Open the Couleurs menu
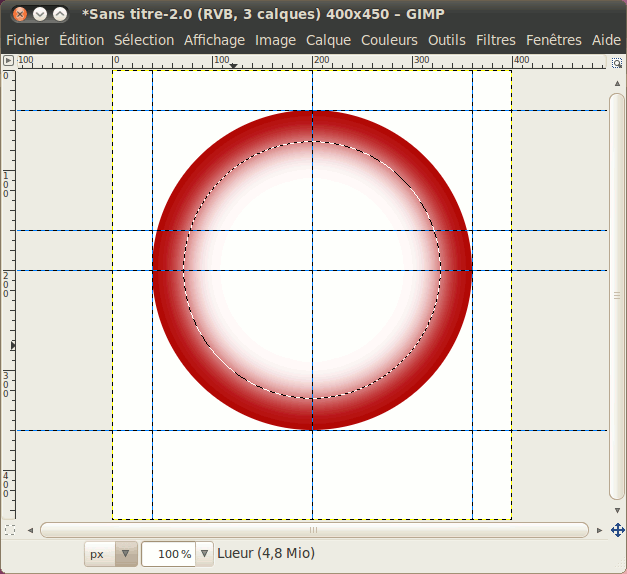The width and height of the screenshot is (627, 574). coord(390,40)
